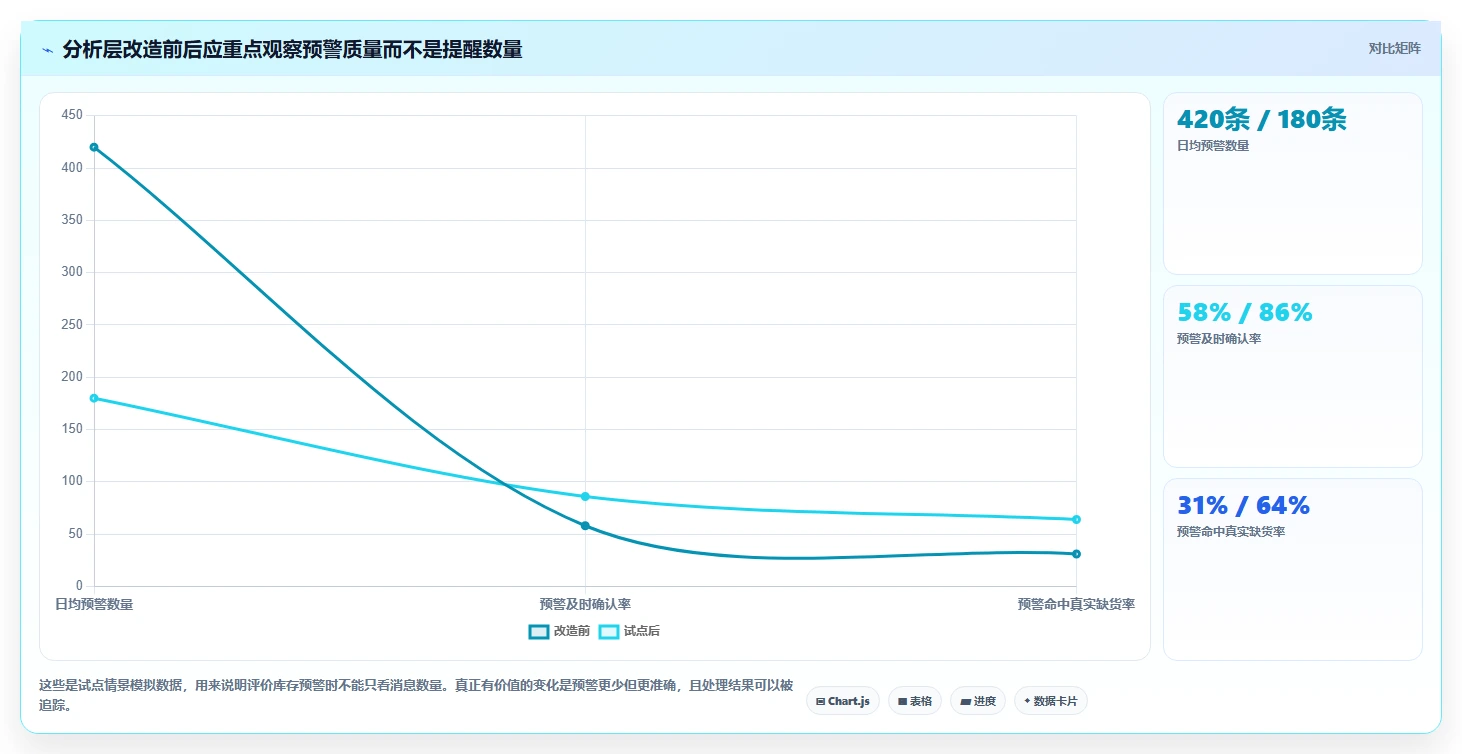
Task: Click the 表格 tag
Action: coord(914,701)
